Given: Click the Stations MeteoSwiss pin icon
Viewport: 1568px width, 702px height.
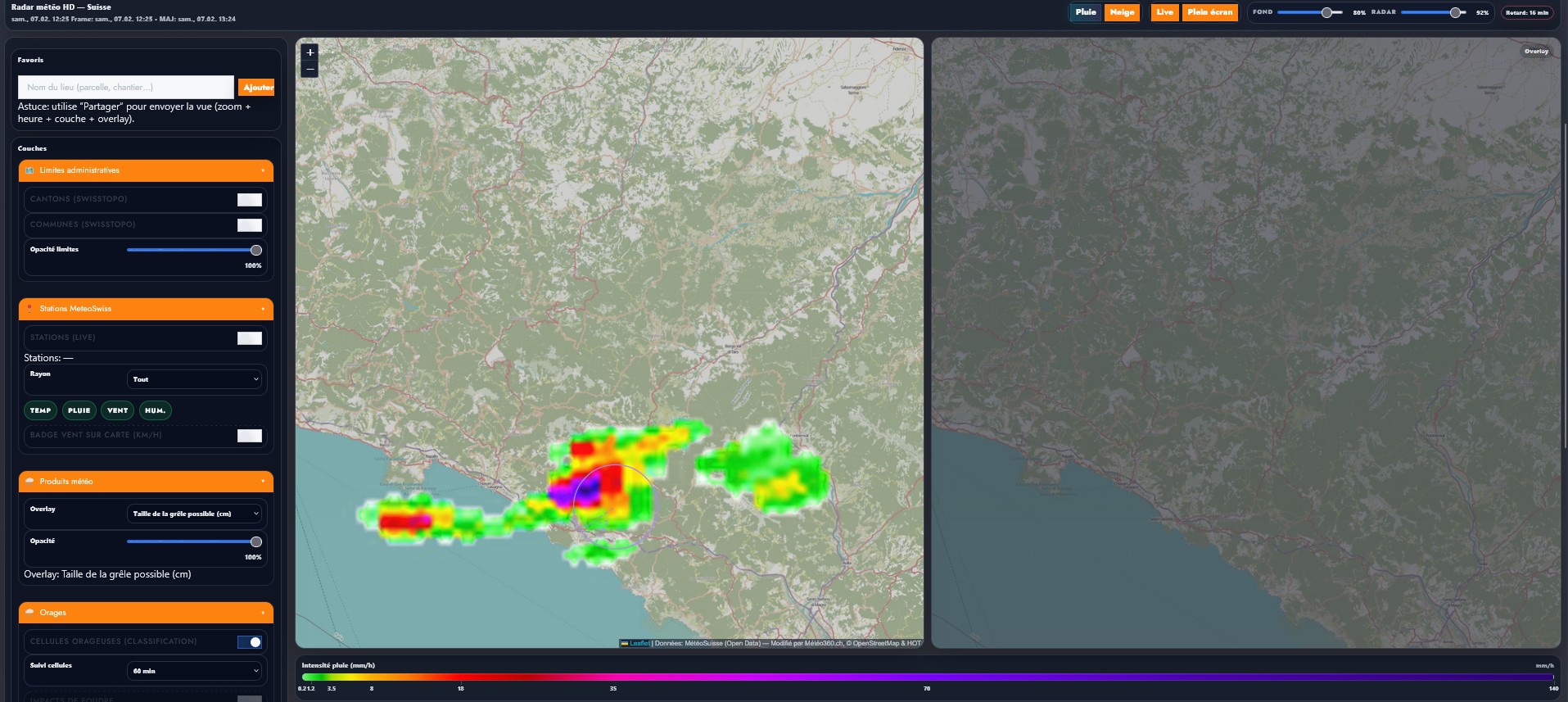Looking at the screenshot, I should (x=30, y=309).
